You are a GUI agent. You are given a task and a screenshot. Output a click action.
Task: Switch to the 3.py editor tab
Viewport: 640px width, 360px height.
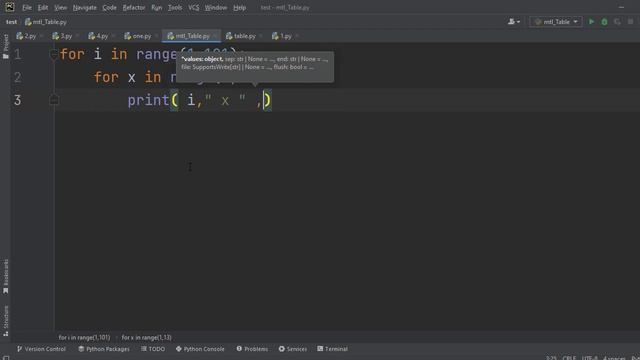(62, 36)
